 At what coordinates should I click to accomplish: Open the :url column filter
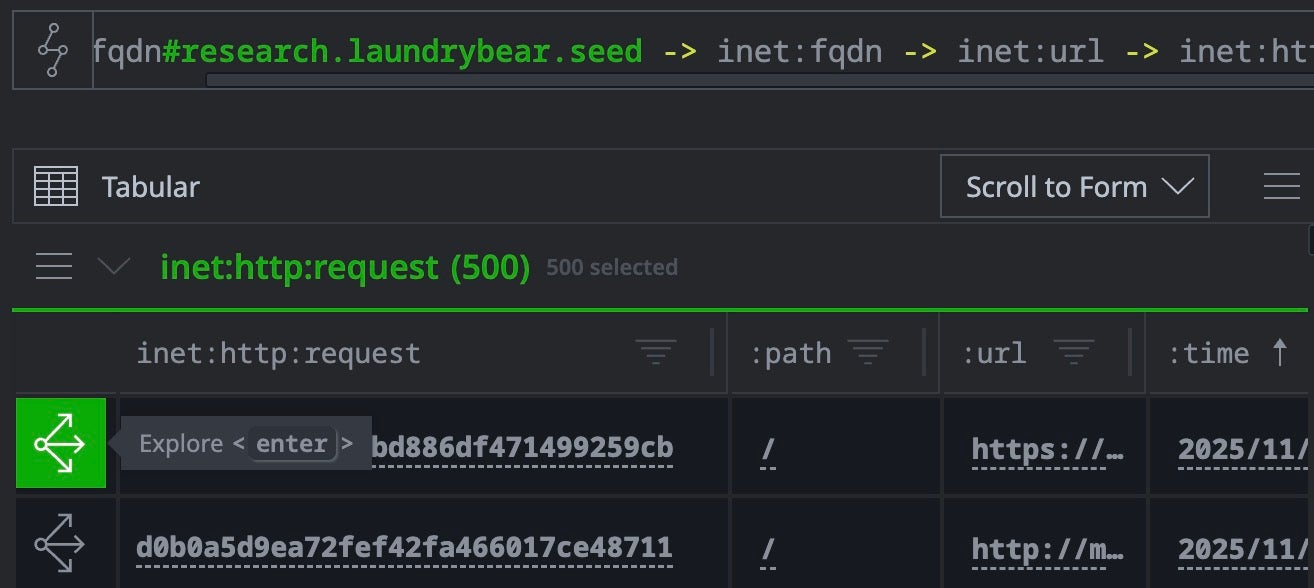tap(1073, 352)
